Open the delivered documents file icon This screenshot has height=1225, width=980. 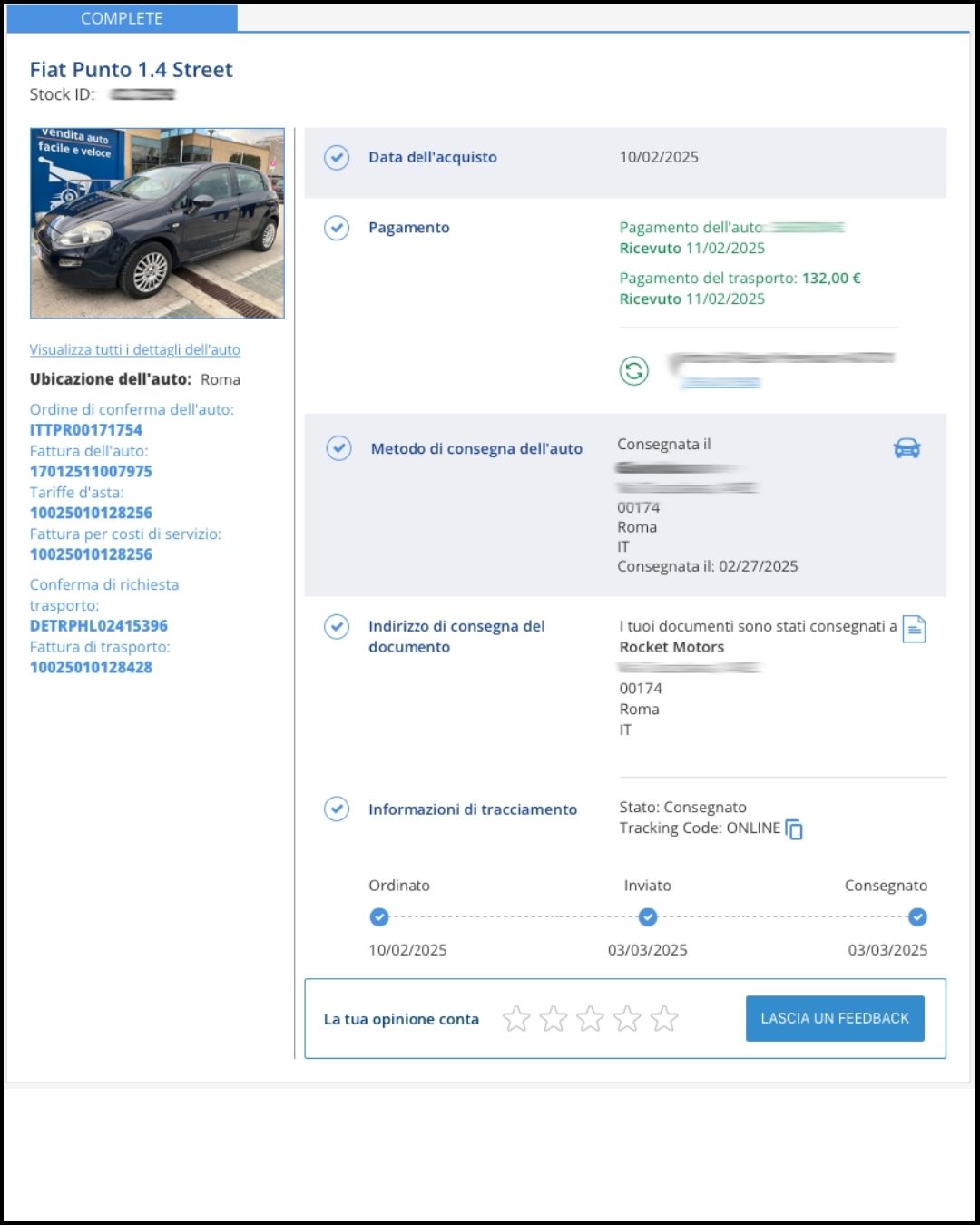point(914,629)
